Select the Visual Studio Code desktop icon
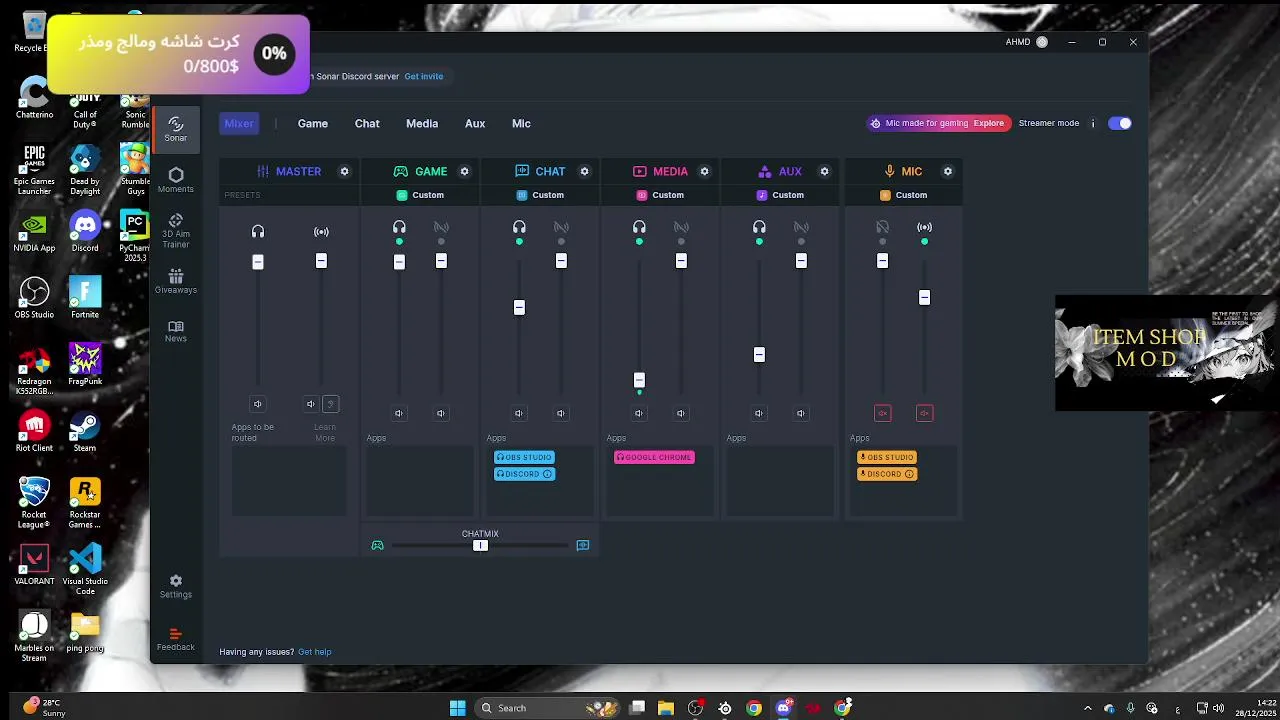 85,569
